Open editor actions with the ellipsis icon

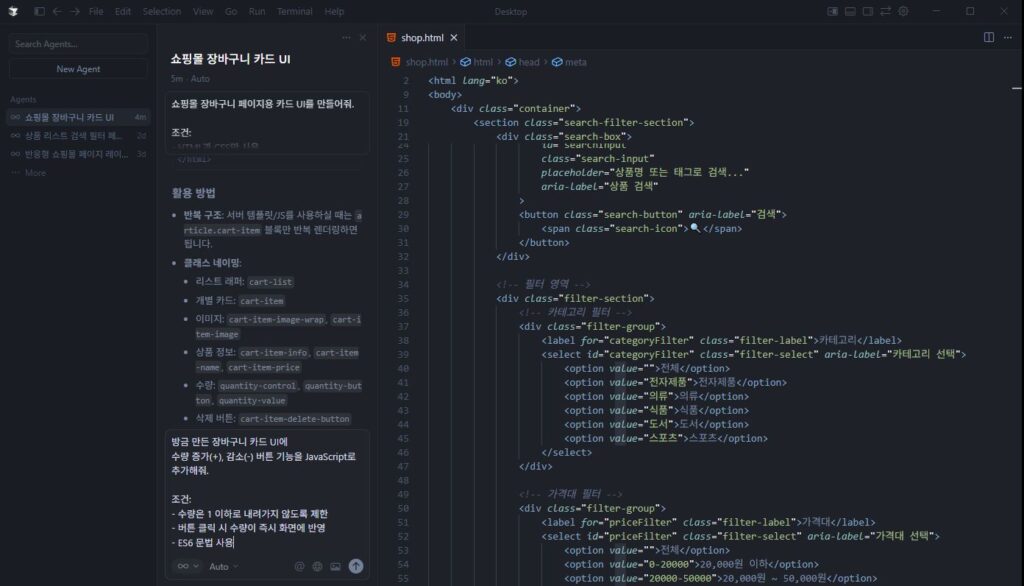point(1006,36)
